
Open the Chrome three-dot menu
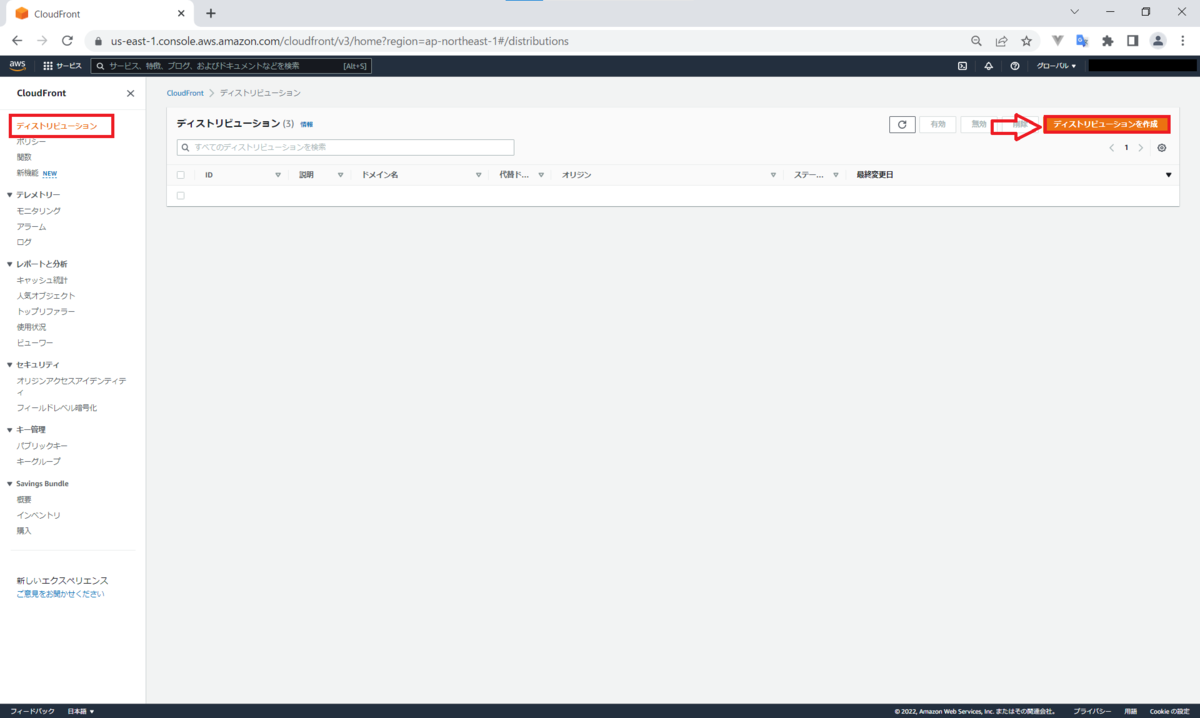coord(1183,41)
